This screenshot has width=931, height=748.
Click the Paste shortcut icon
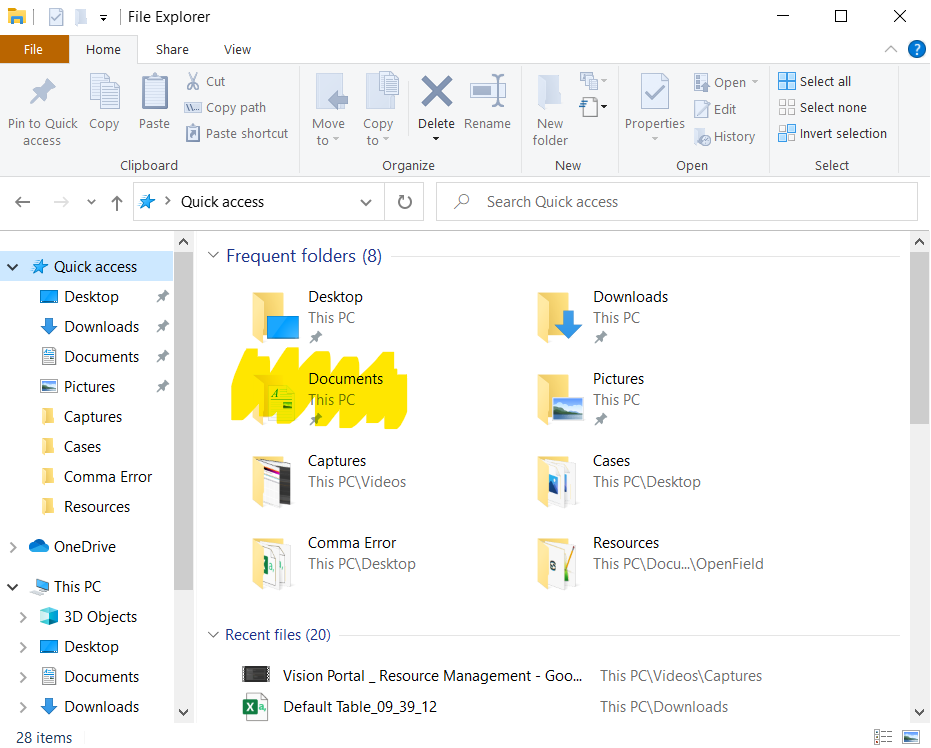(193, 133)
